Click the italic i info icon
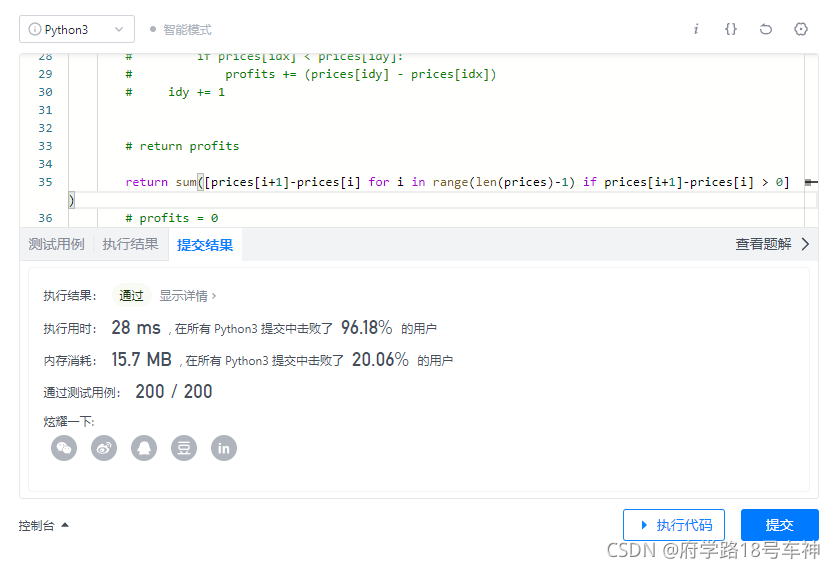The image size is (835, 569). (695, 29)
